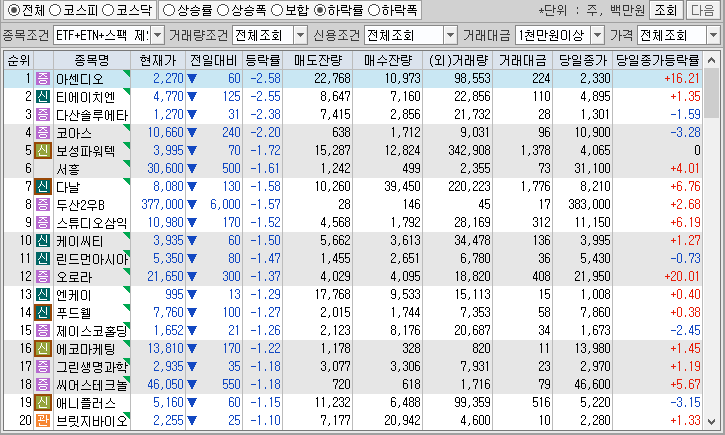Select the 코스닥 radio button
This screenshot has height=435, width=725.
pos(108,10)
